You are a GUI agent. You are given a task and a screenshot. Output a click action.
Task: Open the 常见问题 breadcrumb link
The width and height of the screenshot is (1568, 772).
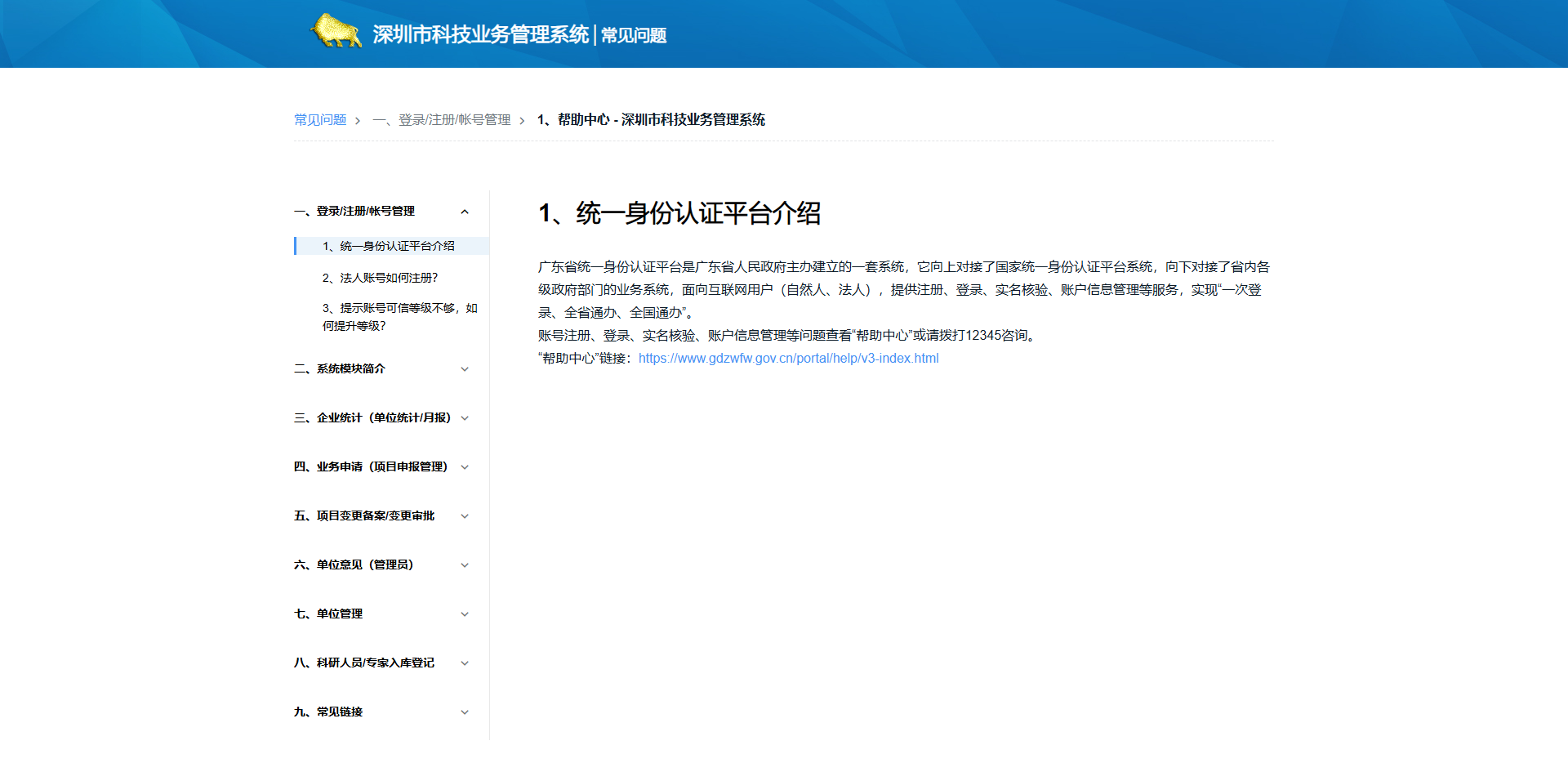click(x=319, y=119)
